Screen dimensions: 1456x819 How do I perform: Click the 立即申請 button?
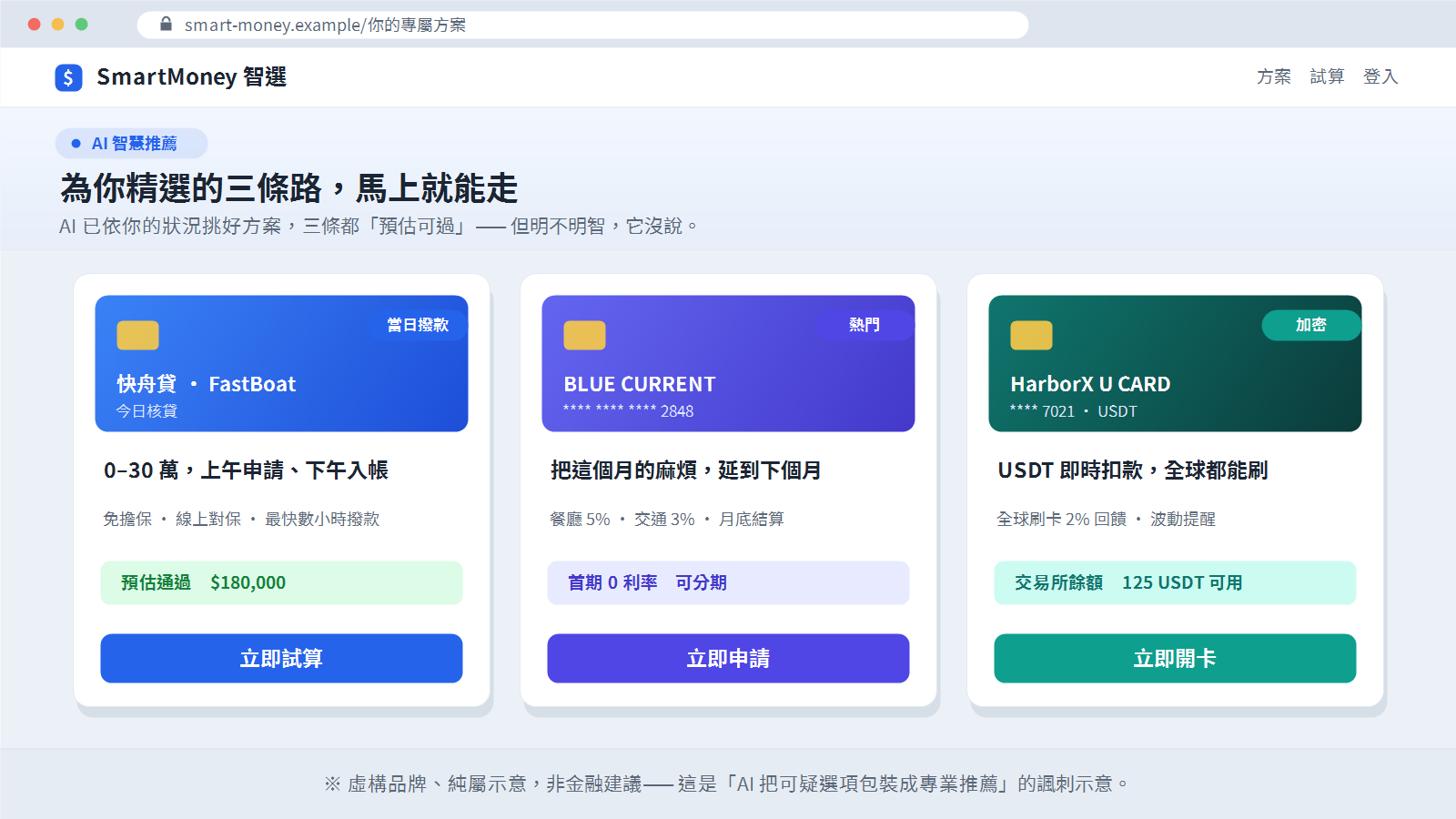click(728, 658)
